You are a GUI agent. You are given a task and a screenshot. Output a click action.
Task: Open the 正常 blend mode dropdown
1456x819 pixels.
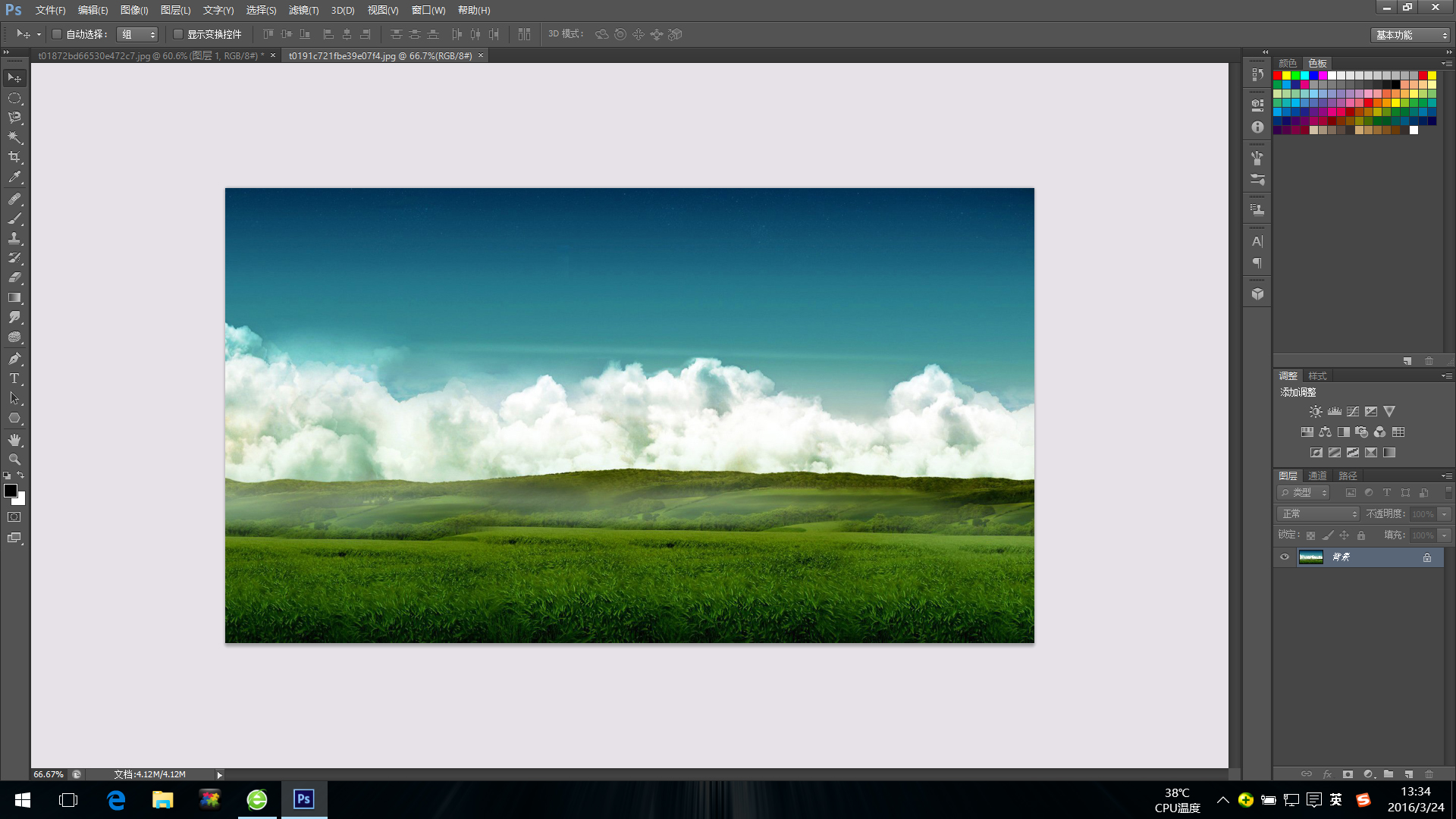click(x=1319, y=514)
